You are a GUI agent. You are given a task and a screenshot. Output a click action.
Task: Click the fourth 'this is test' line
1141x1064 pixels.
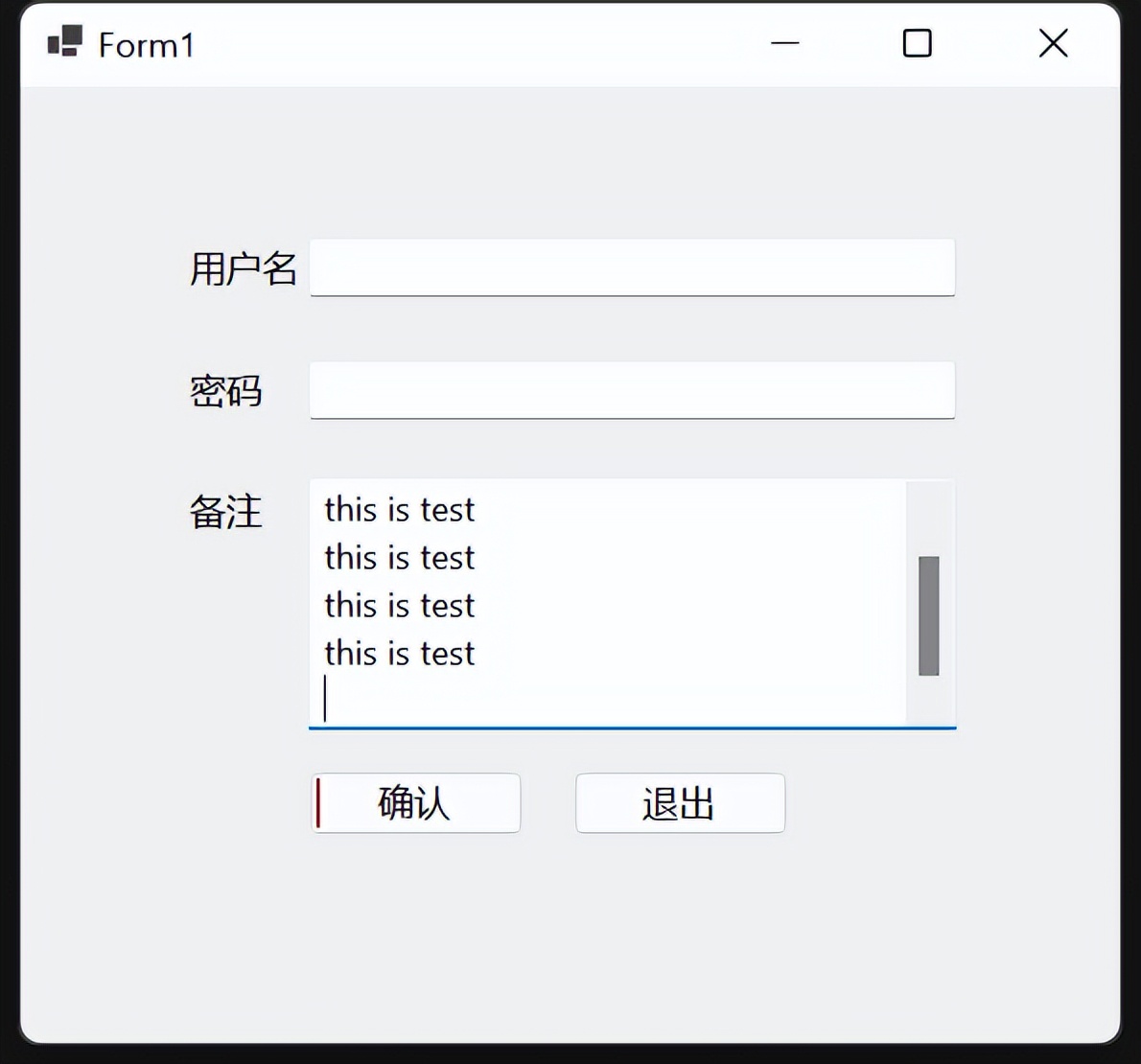pyautogui.click(x=399, y=654)
